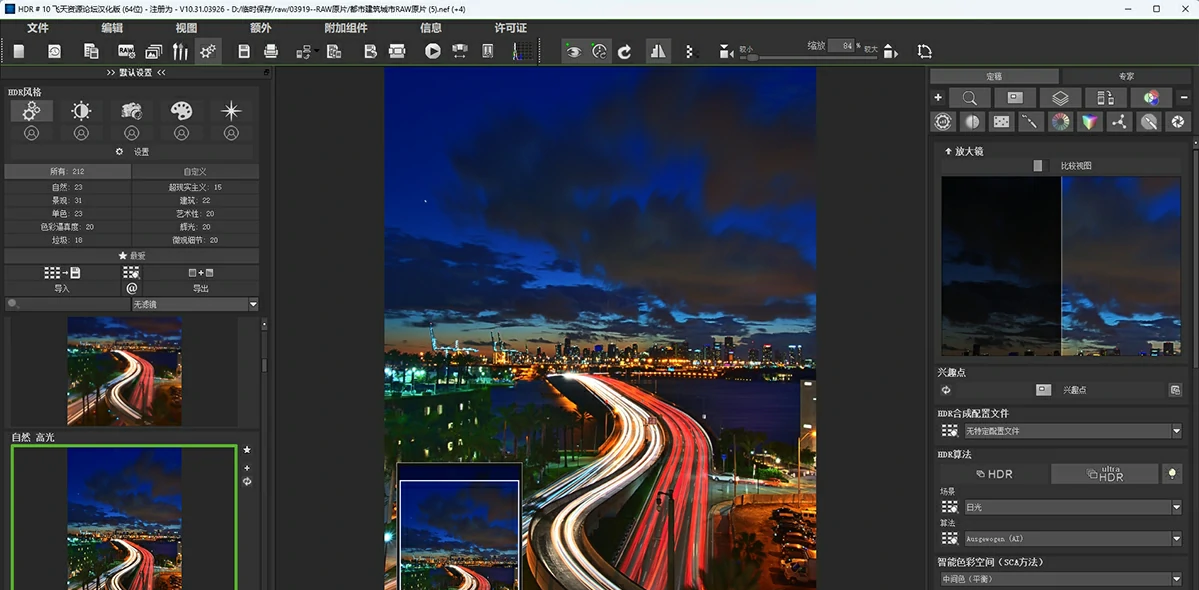Screen dimensions: 1199x590
Task: Open the 文件 menu
Action: pos(37,28)
